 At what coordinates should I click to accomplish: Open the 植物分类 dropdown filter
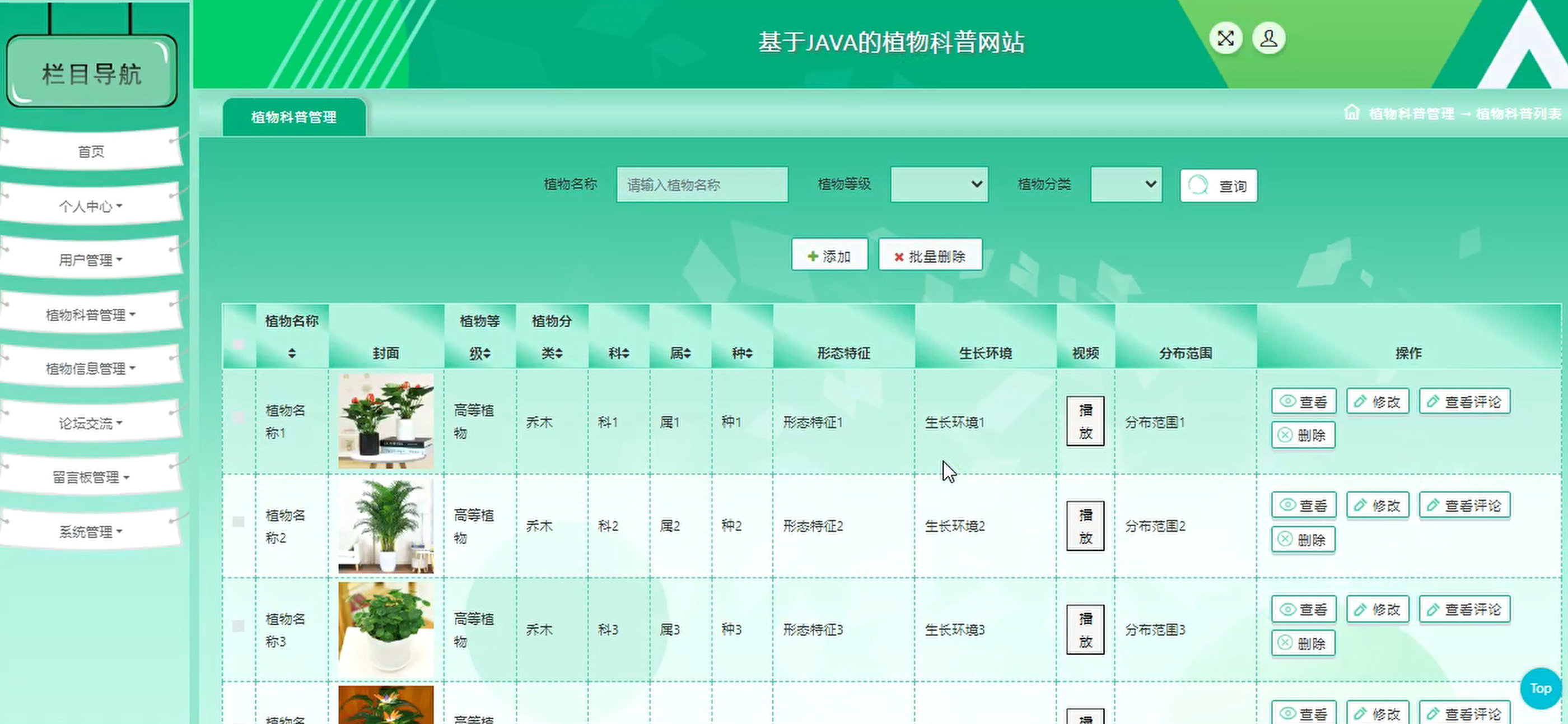1126,184
